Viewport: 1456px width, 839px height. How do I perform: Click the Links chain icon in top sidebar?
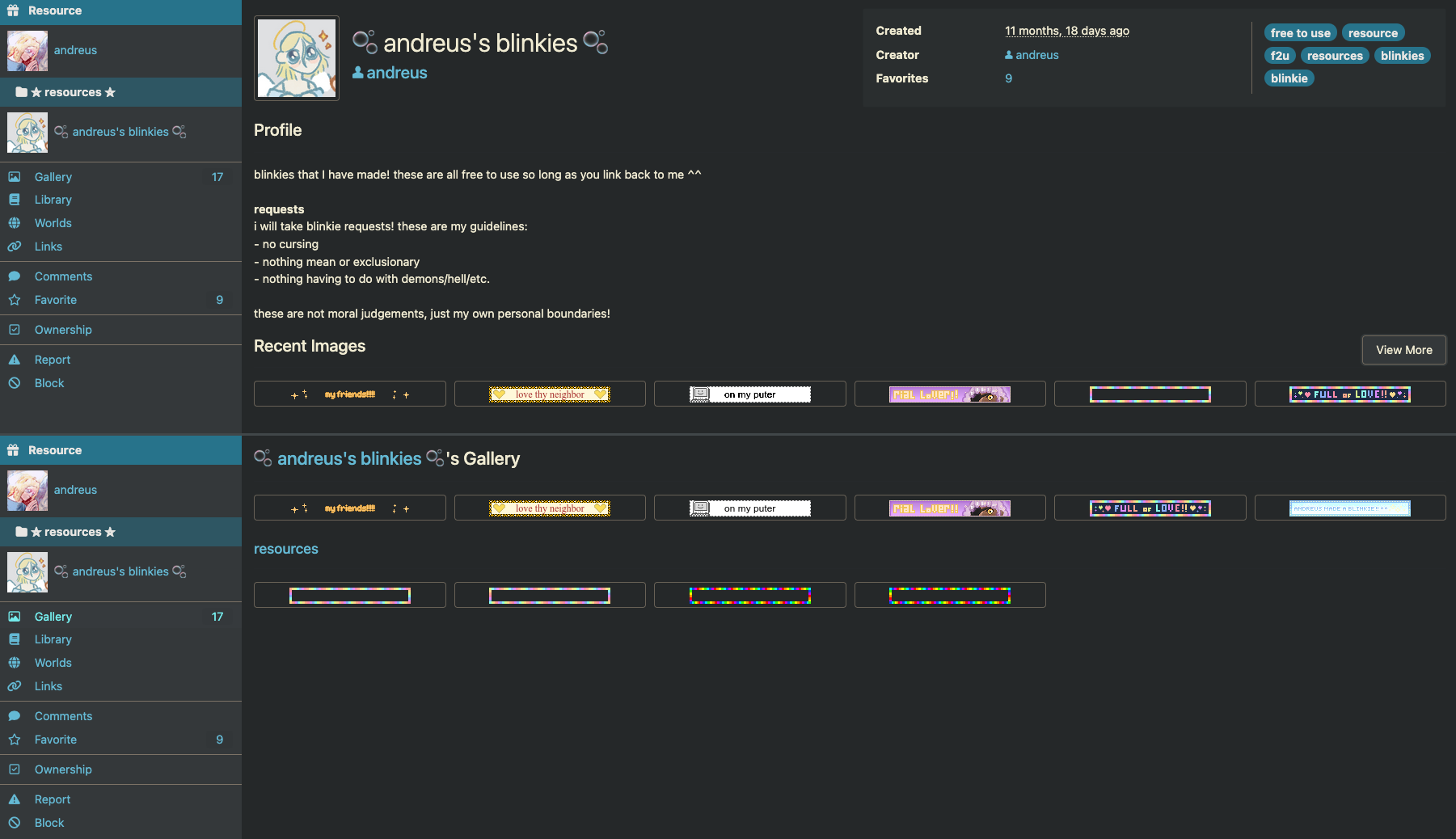pyautogui.click(x=15, y=247)
